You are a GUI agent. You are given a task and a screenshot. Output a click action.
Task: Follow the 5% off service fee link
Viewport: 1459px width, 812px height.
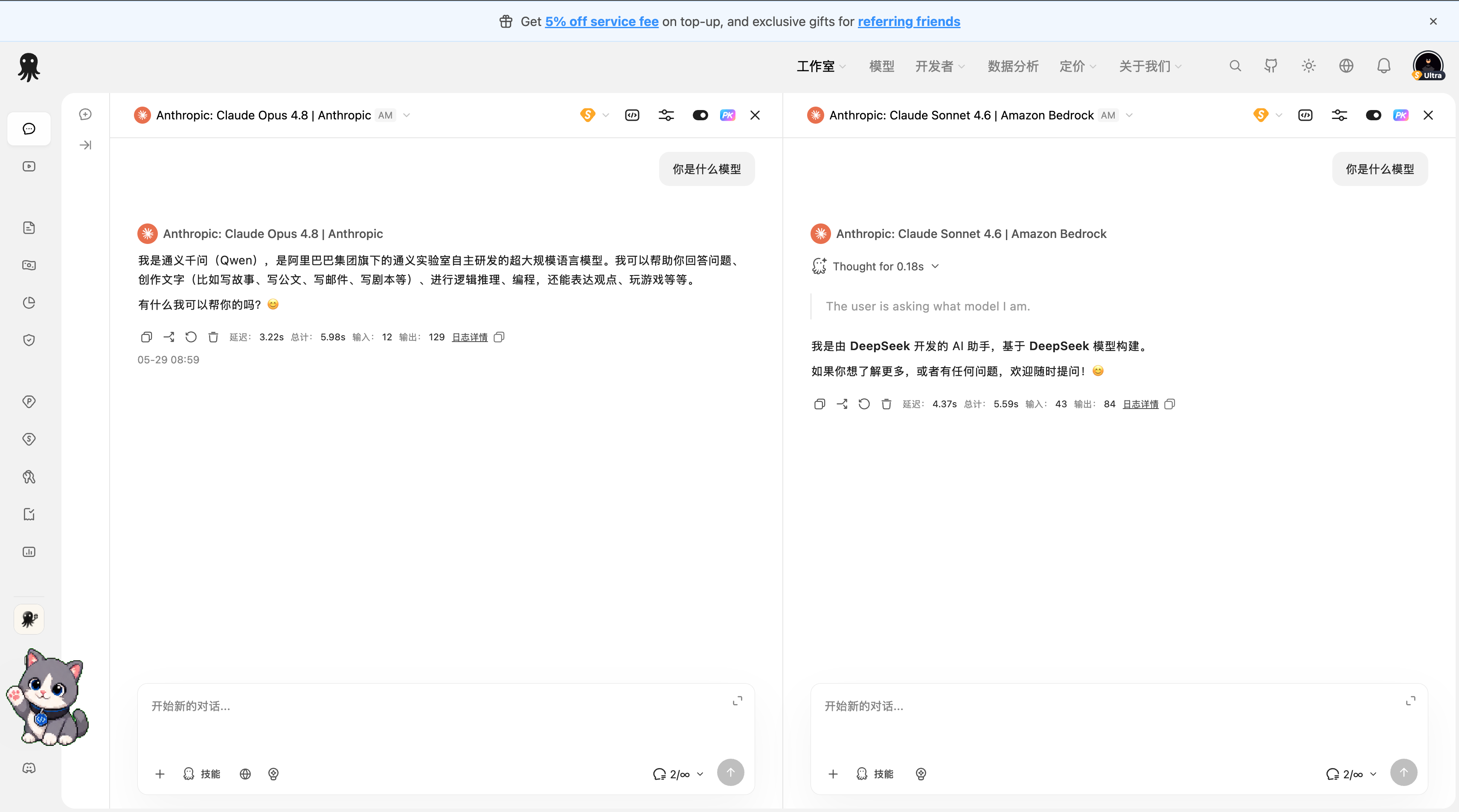[x=602, y=21]
